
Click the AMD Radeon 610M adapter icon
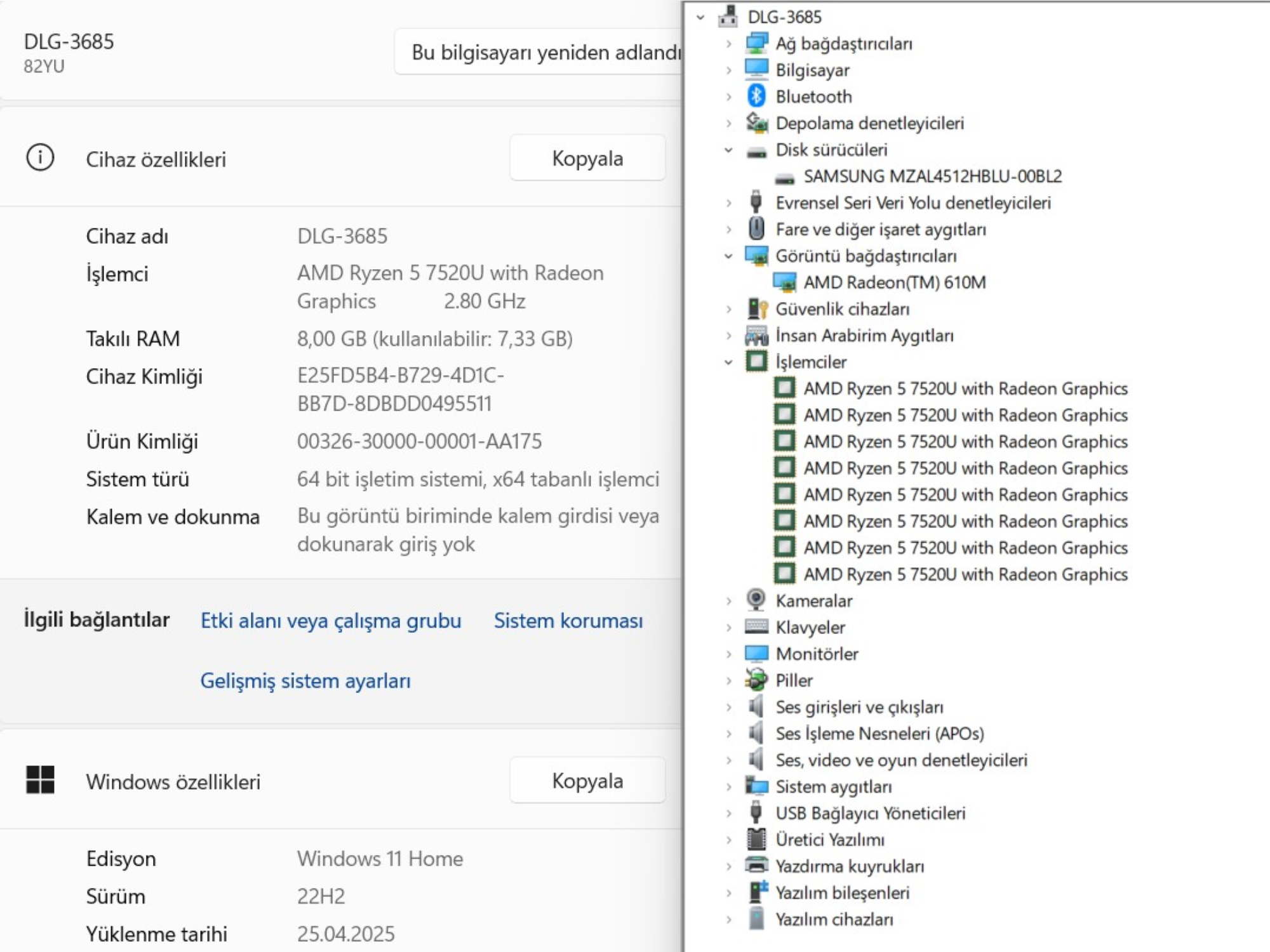click(785, 282)
